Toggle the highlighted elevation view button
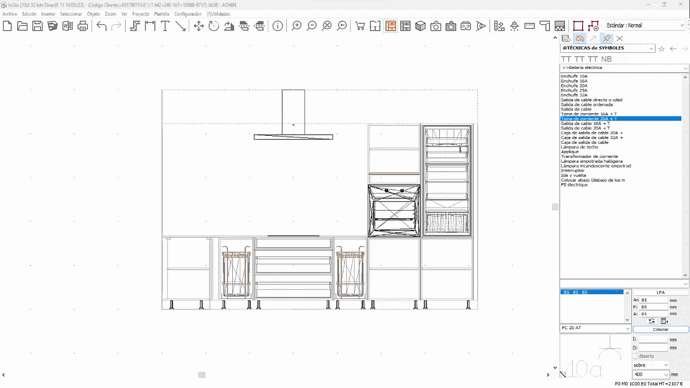This screenshot has height=388, width=690. (x=390, y=26)
